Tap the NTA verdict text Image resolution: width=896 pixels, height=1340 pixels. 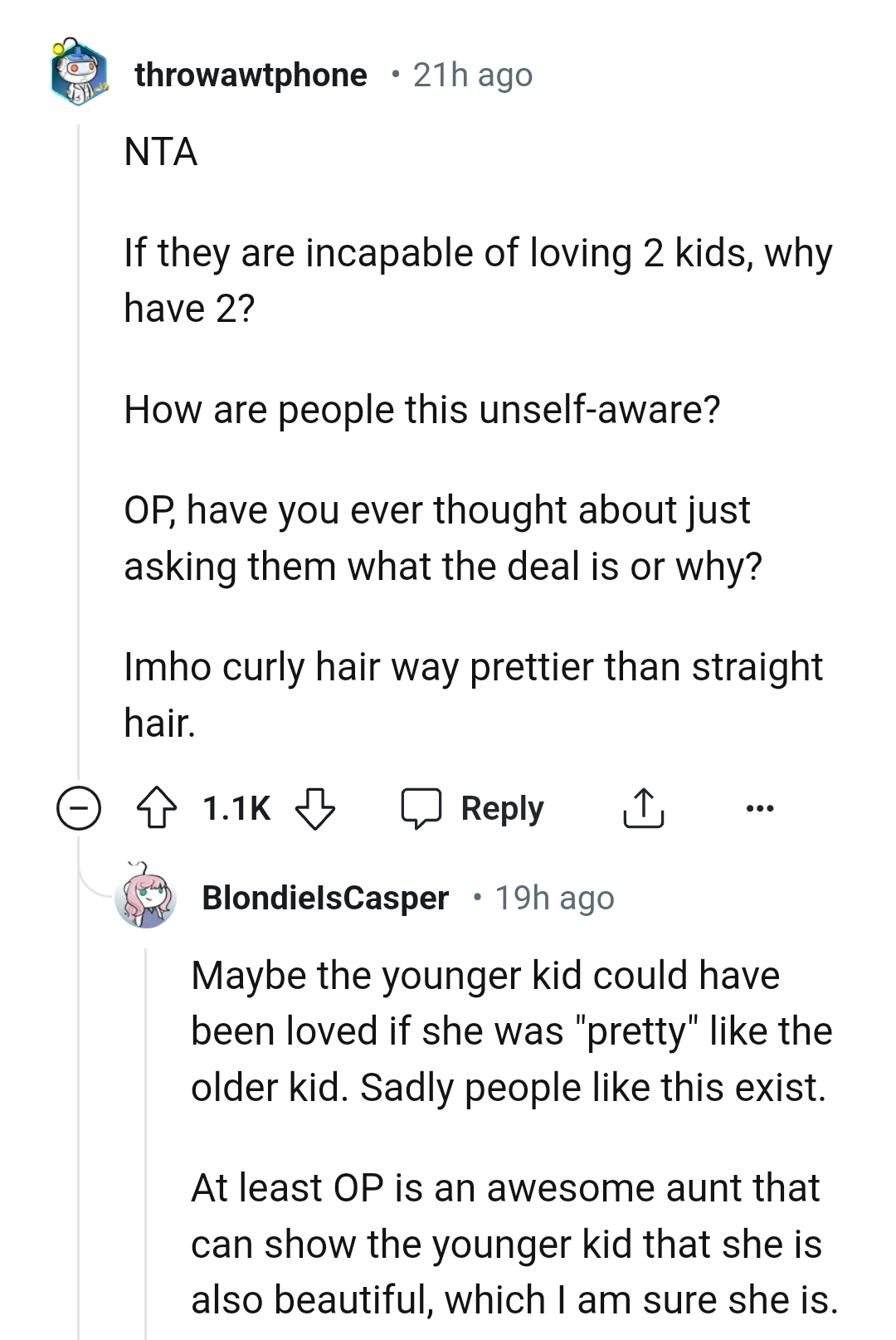pyautogui.click(x=161, y=152)
